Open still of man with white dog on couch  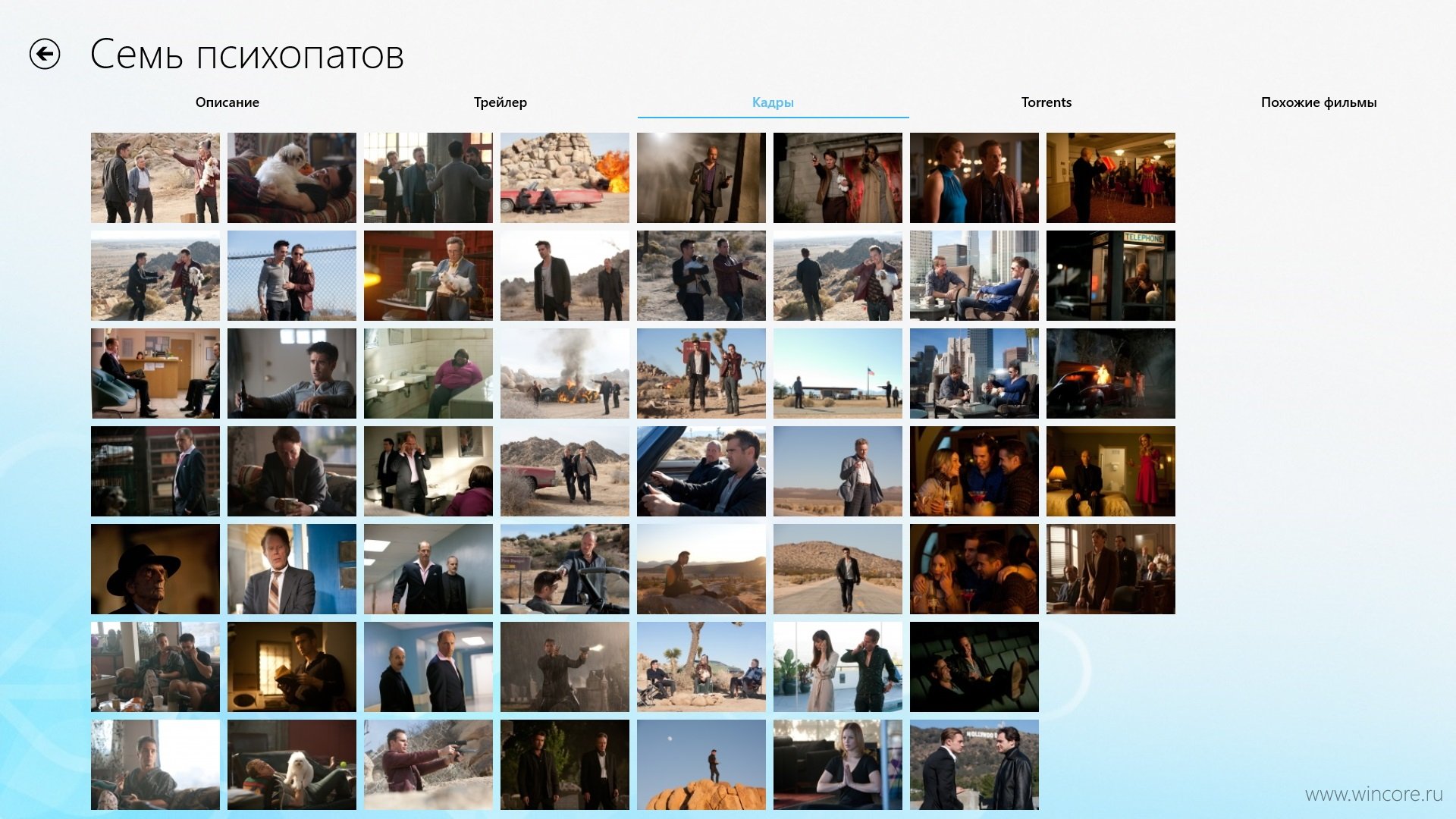(292, 177)
